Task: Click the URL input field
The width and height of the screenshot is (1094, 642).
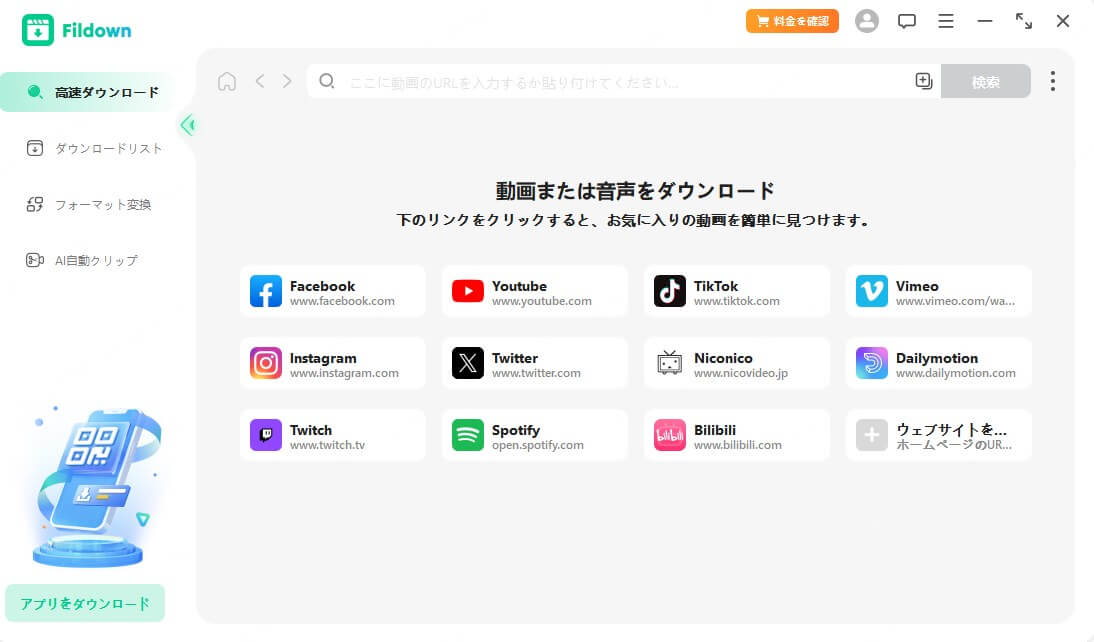Action: pyautogui.click(x=624, y=82)
